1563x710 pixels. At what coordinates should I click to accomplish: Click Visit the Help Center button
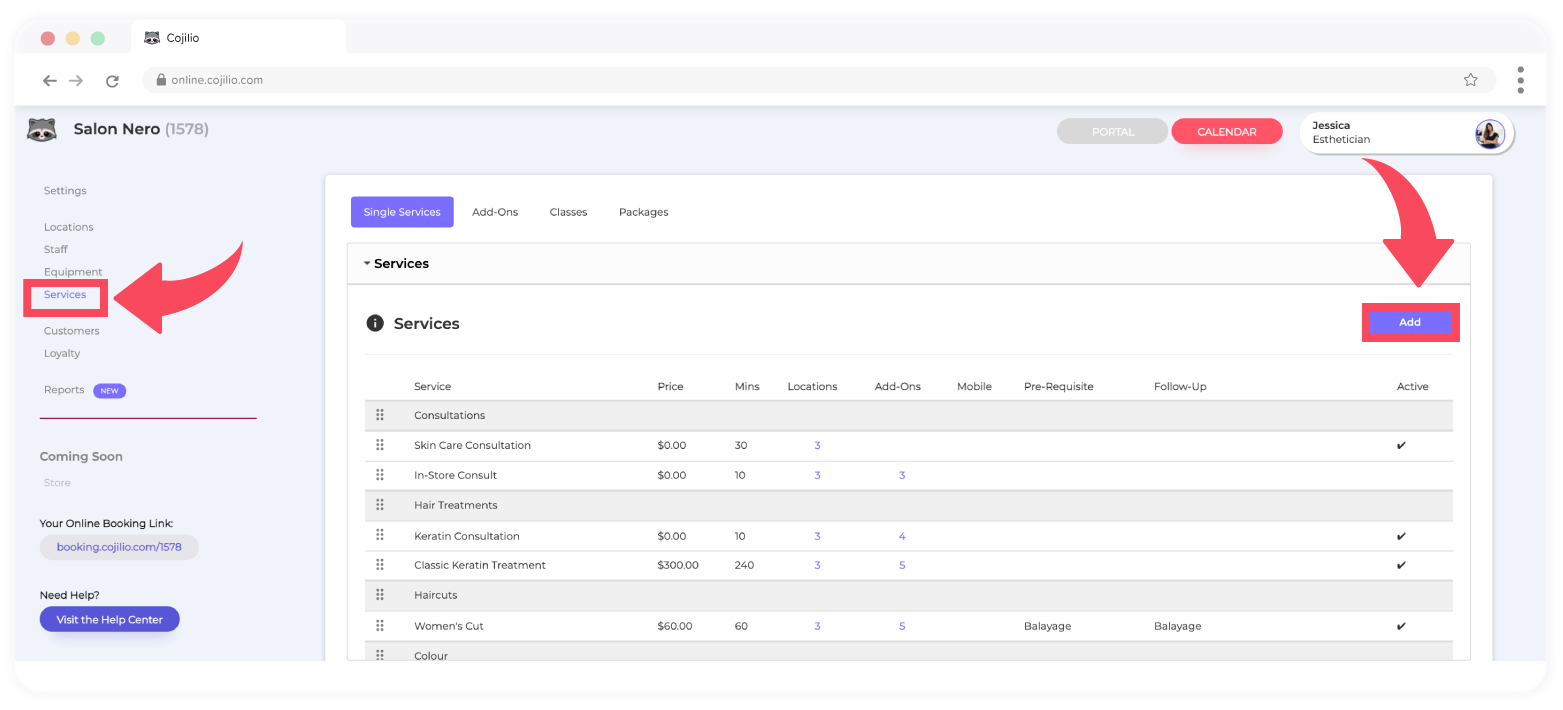pyautogui.click(x=109, y=620)
